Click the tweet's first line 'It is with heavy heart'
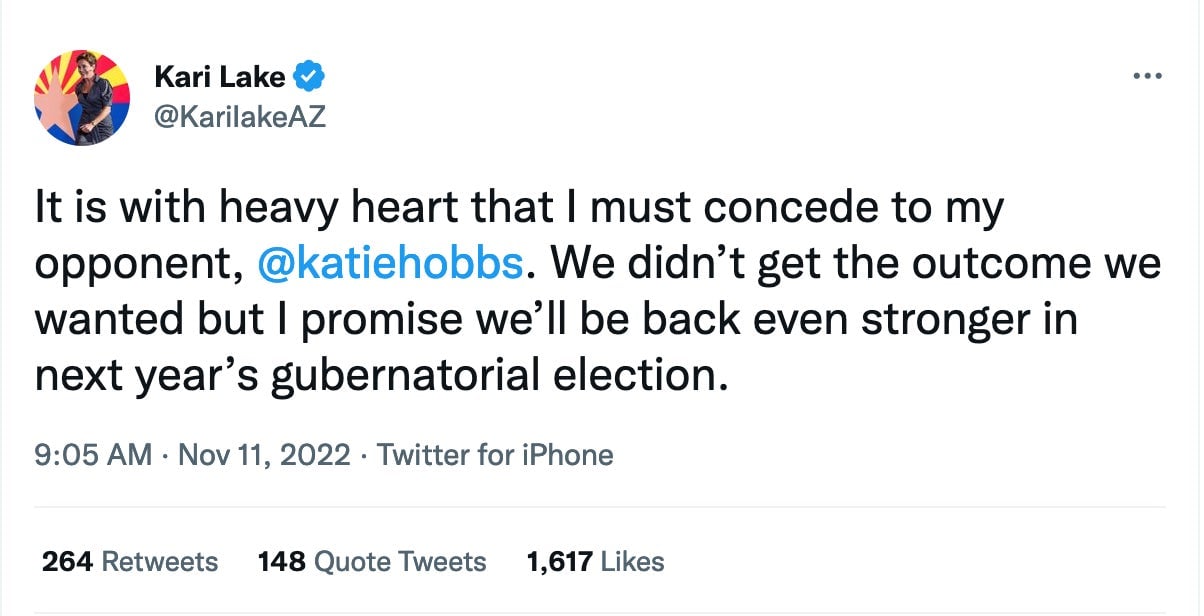Image resolution: width=1204 pixels, height=616 pixels. click(x=200, y=209)
